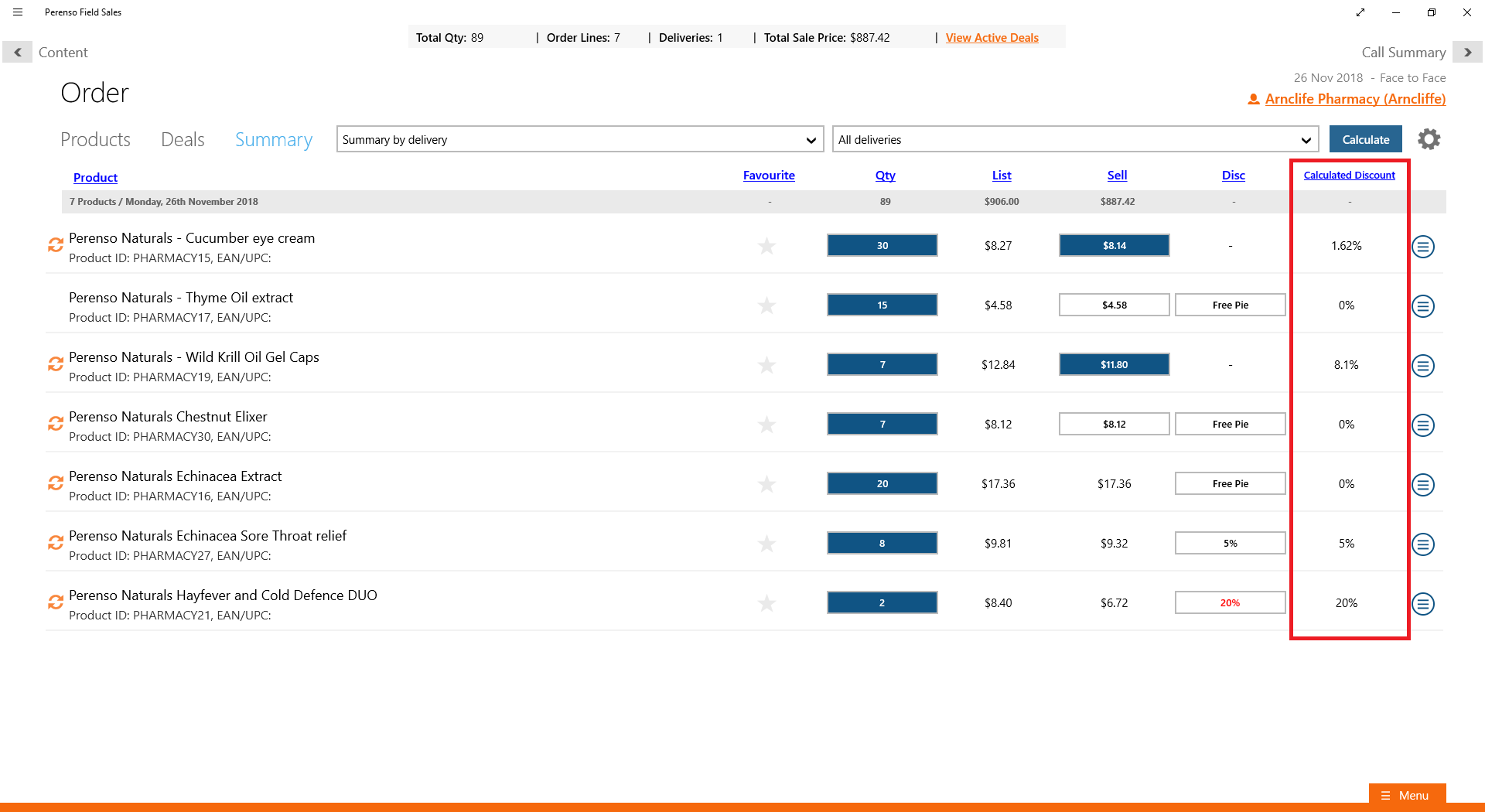Screen dimensions: 1485x812
Task: Sort by the Disc column header
Action: [x=1233, y=176]
